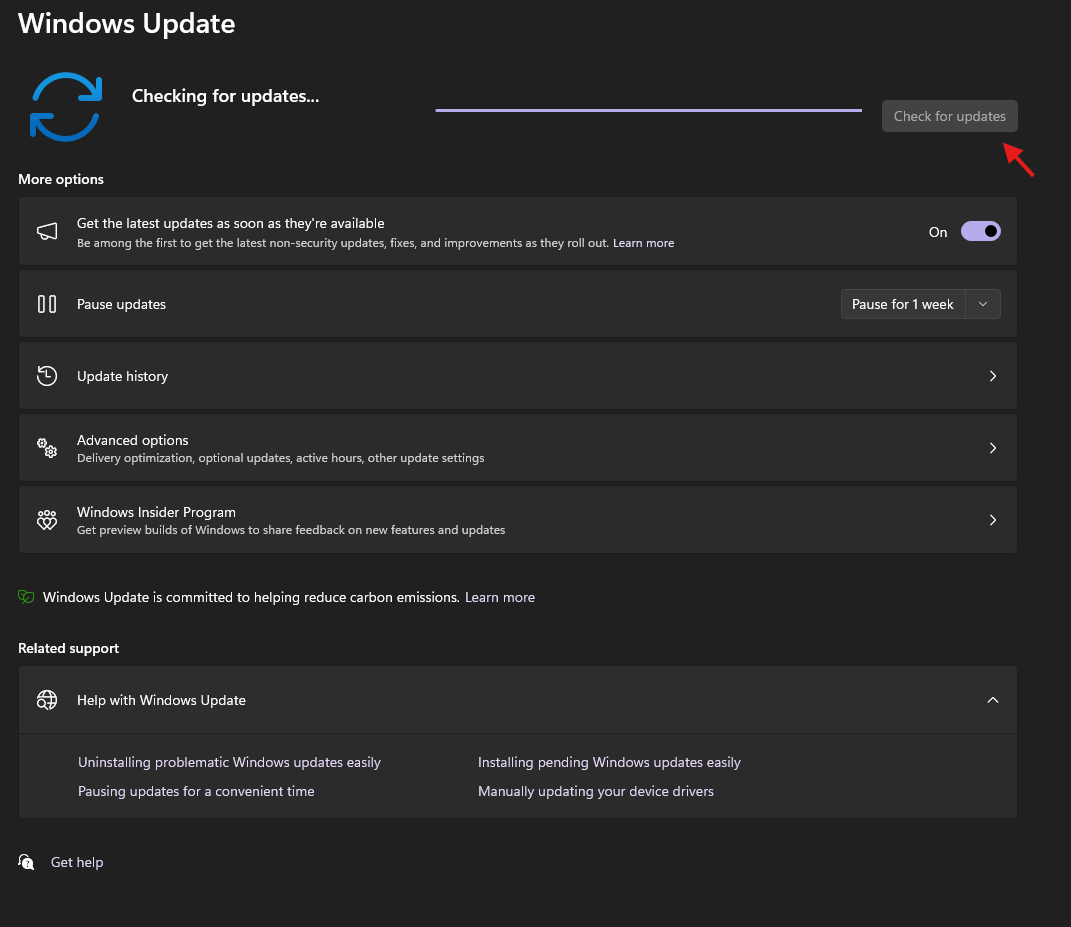Open the Windows Insider Program page
This screenshot has height=927, width=1071.
[516, 519]
